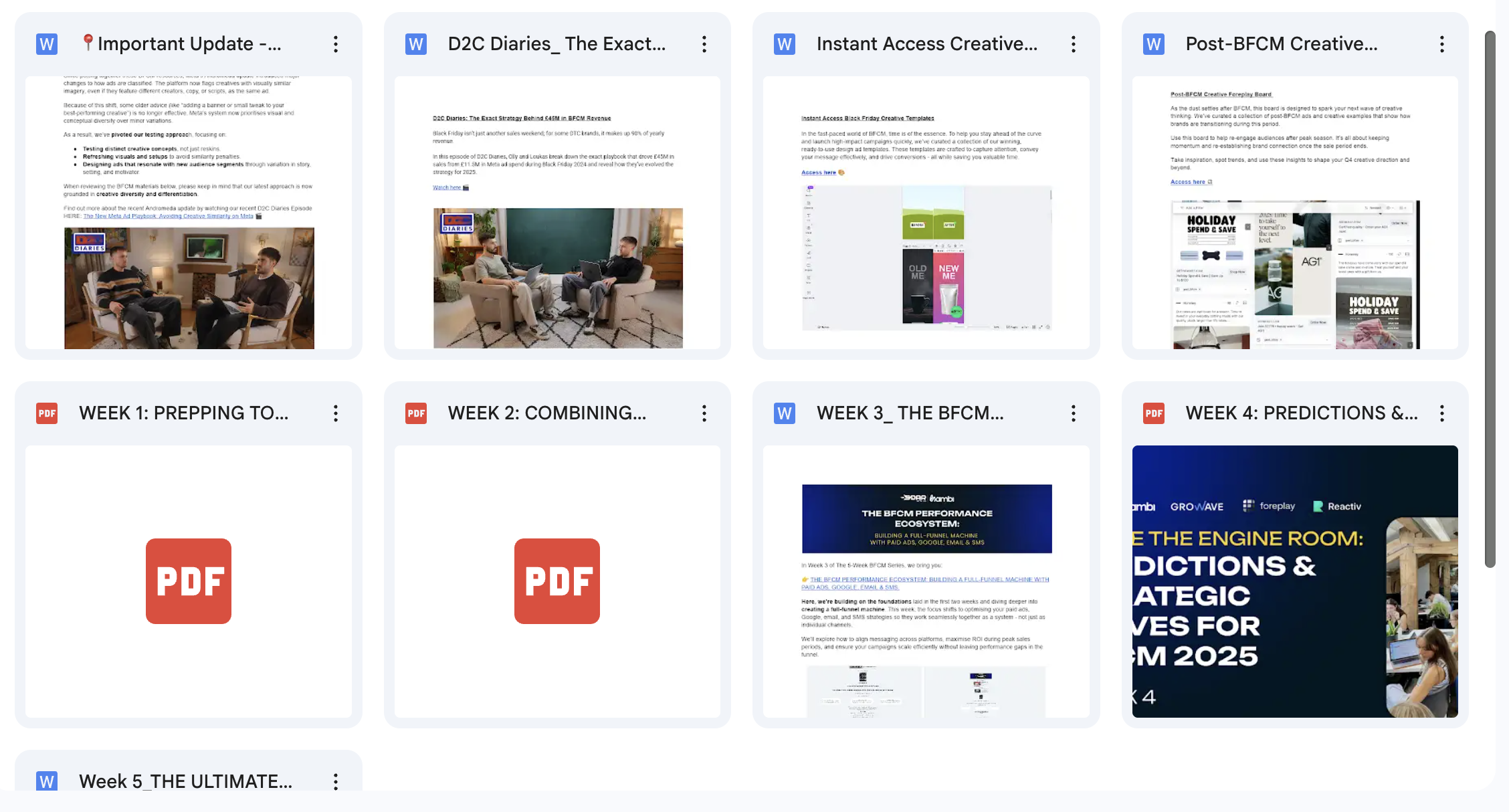1509x812 pixels.
Task: Open three-dot menu for WEEK 3 document
Action: click(x=1074, y=413)
